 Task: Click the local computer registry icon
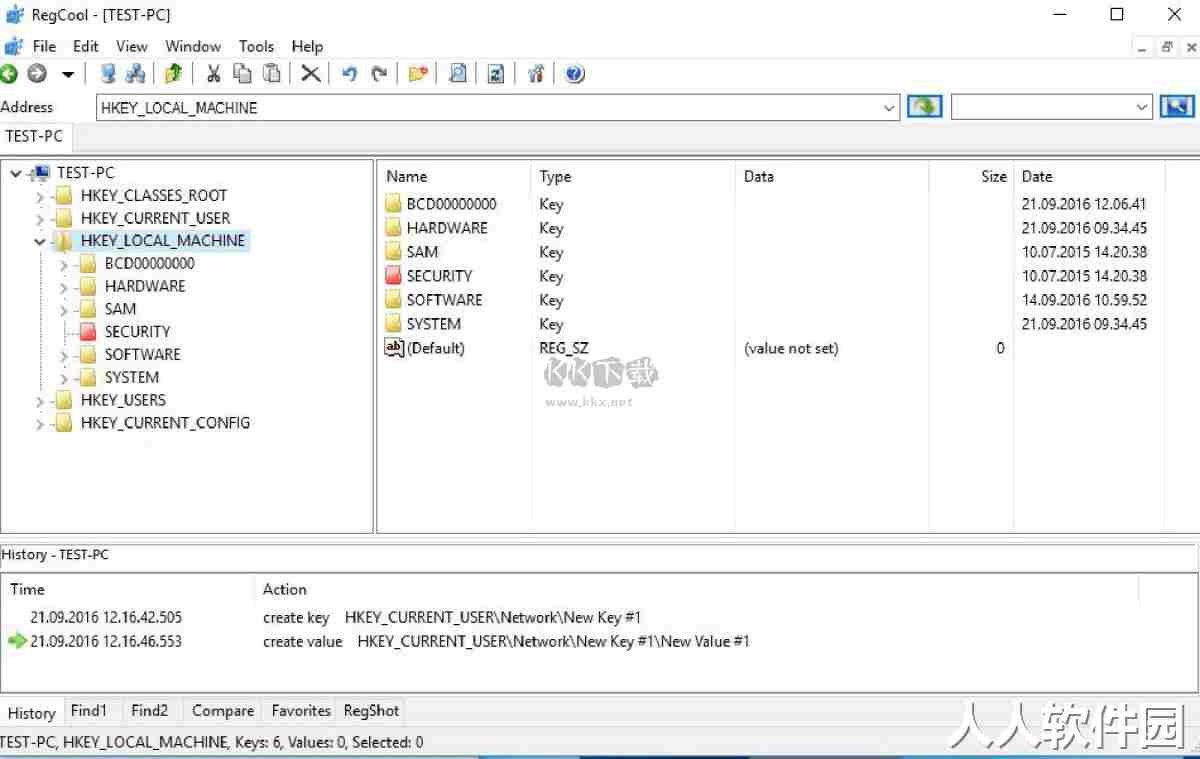[x=108, y=73]
